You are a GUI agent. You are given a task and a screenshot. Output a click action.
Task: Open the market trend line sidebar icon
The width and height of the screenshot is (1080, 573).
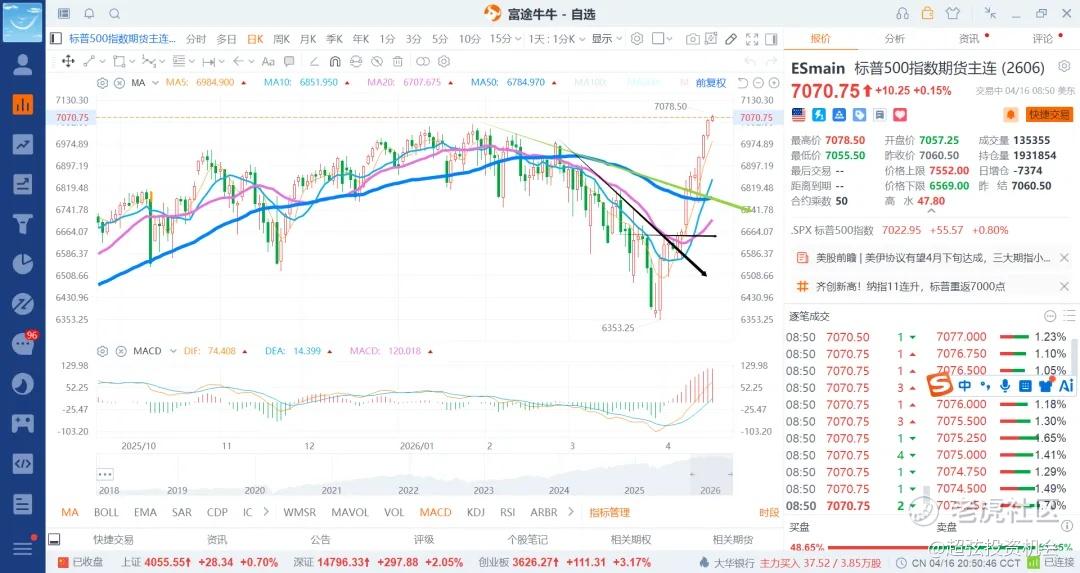tap(23, 145)
